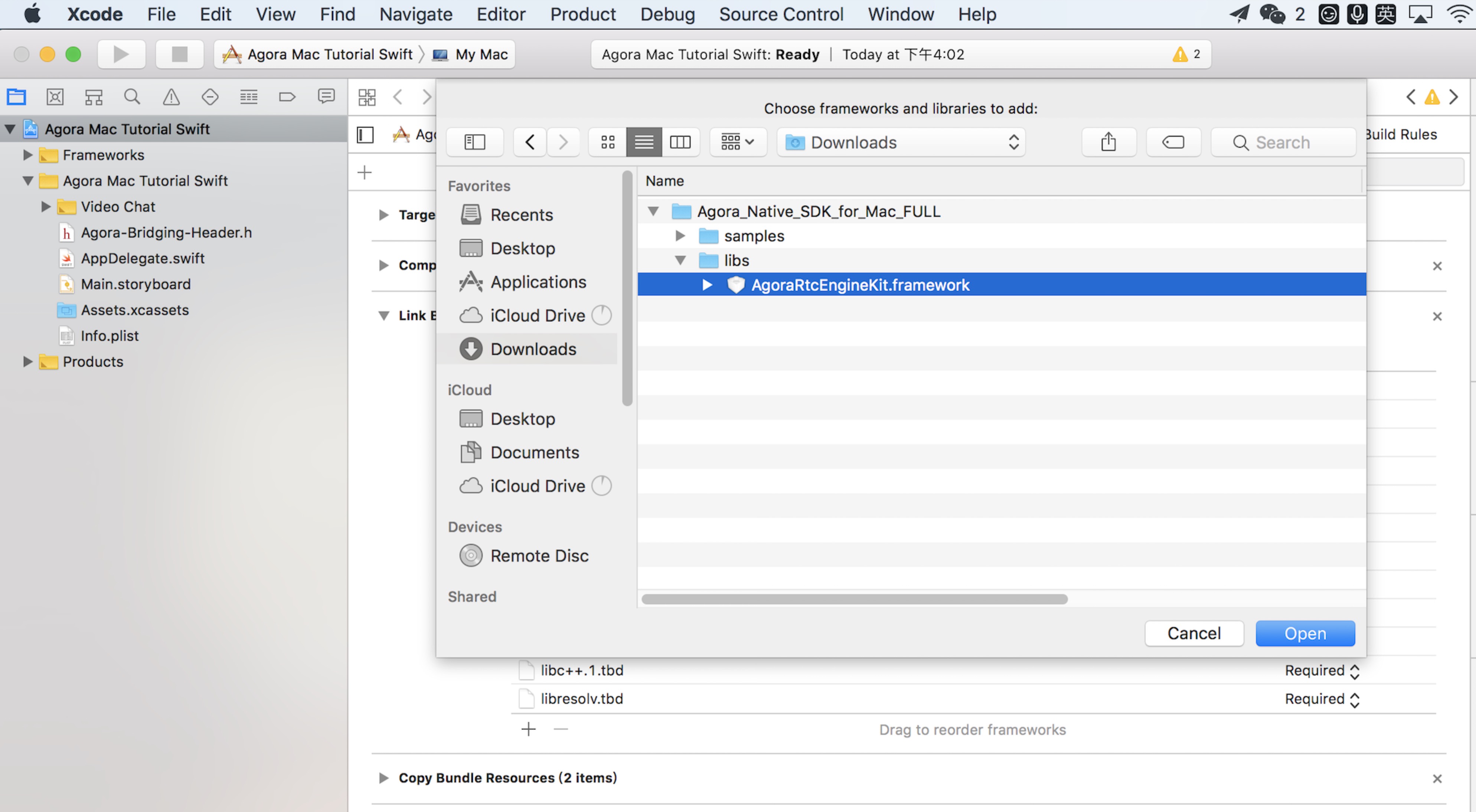
Task: Collapse the libs folder
Action: (x=680, y=261)
